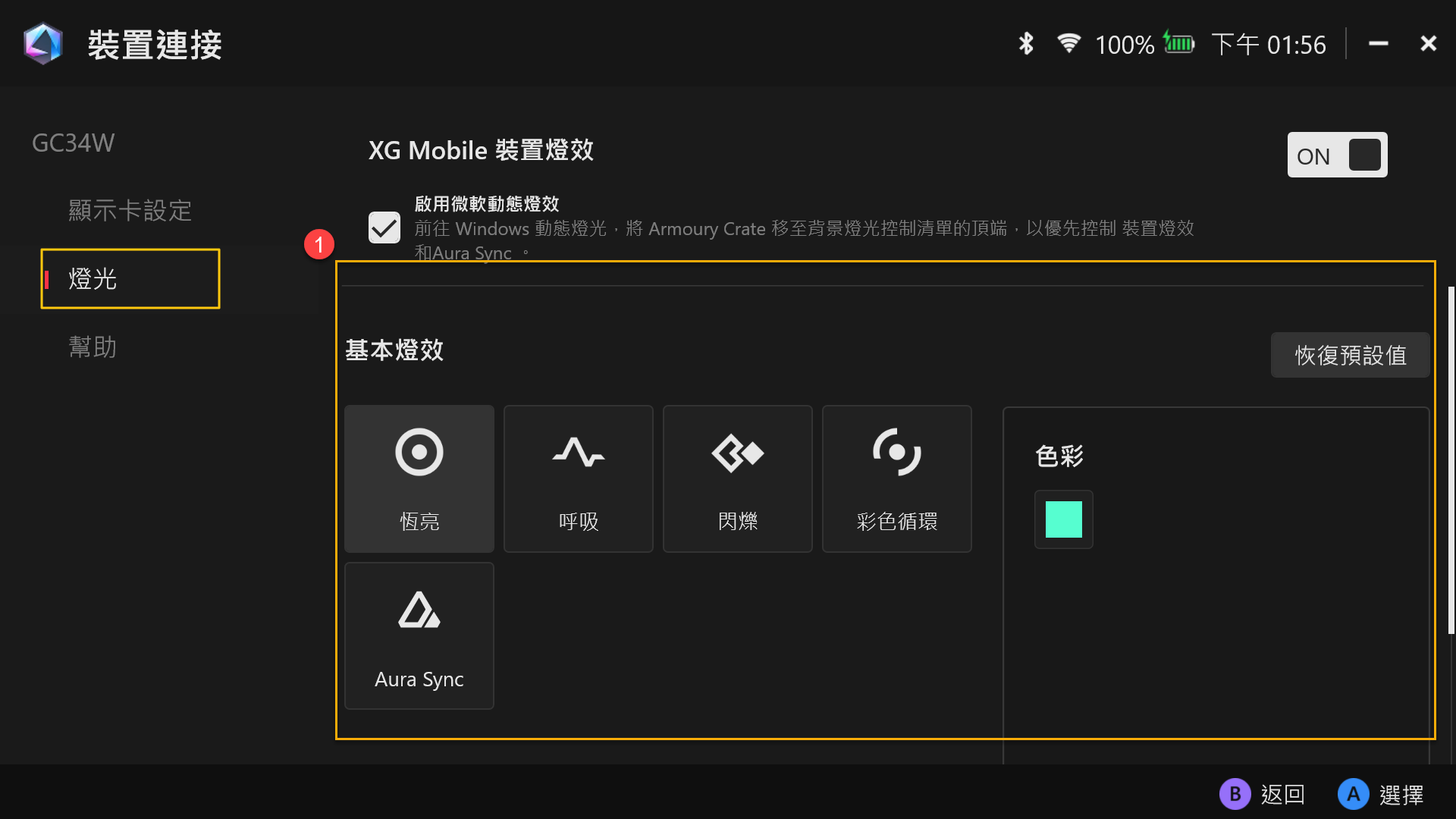Click the 恢復預設值 restore defaults button
The image size is (1456, 819).
pyautogui.click(x=1351, y=355)
